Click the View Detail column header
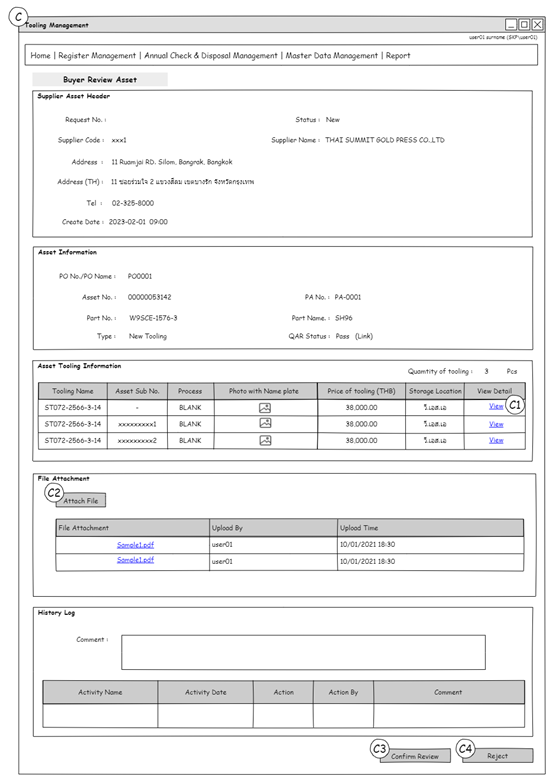 [495, 391]
